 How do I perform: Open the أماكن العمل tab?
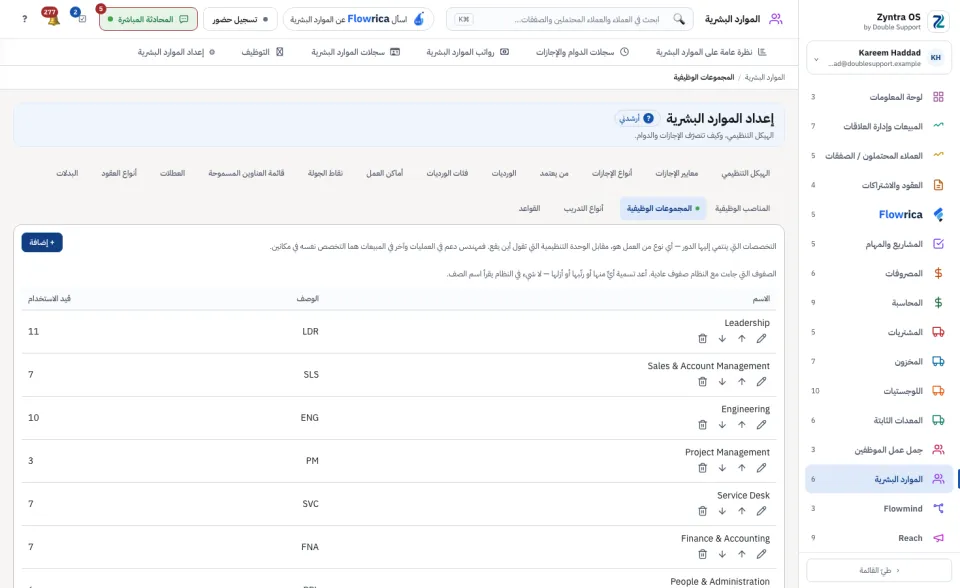point(384,173)
